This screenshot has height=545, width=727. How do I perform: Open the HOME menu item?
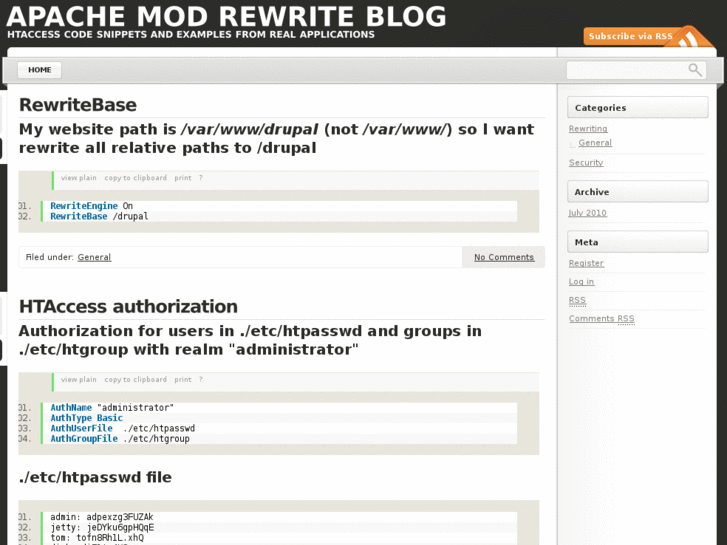(x=39, y=70)
